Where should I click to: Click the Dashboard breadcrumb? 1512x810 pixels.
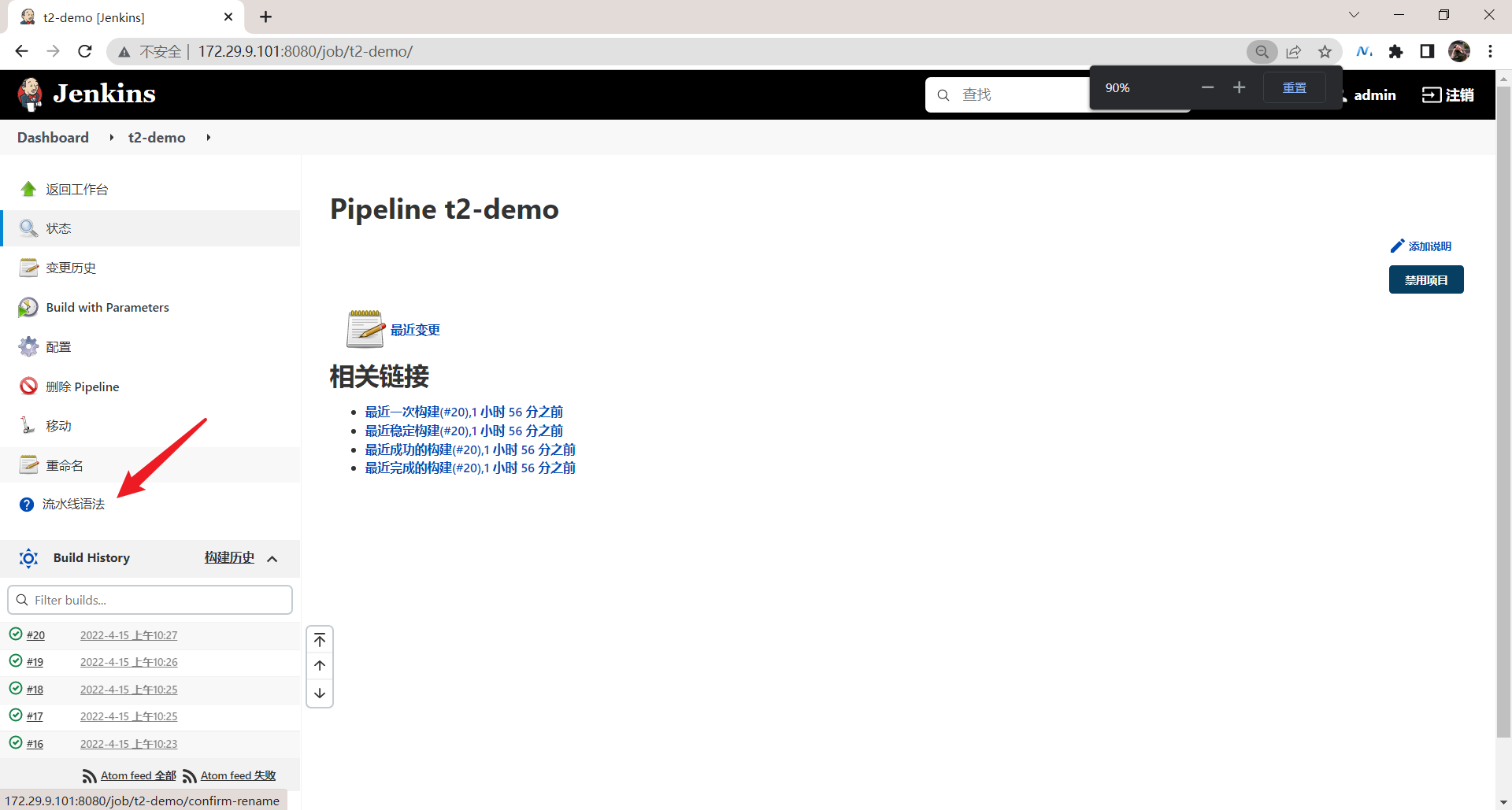[53, 138]
